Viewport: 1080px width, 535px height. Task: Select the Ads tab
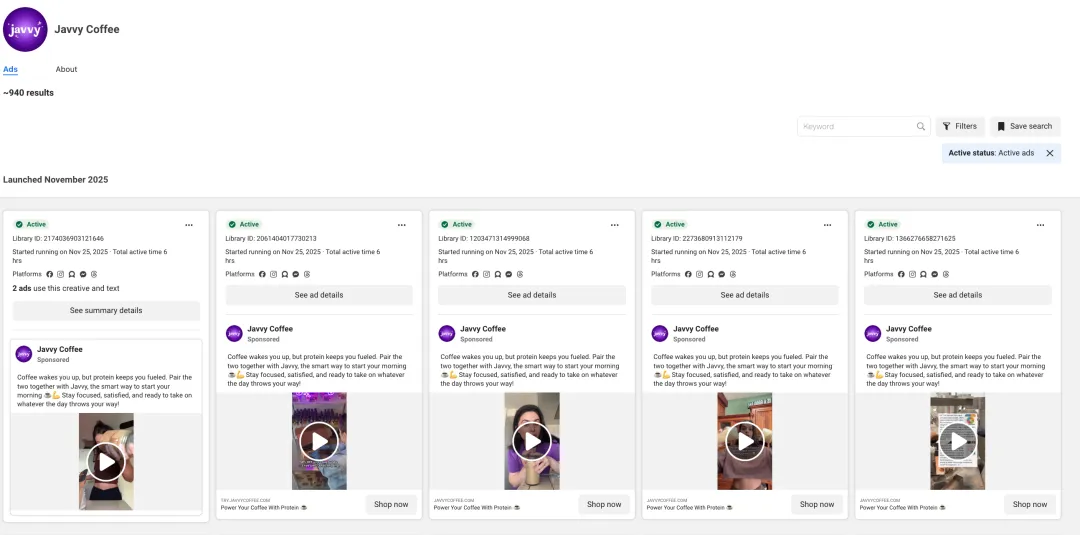click(10, 70)
